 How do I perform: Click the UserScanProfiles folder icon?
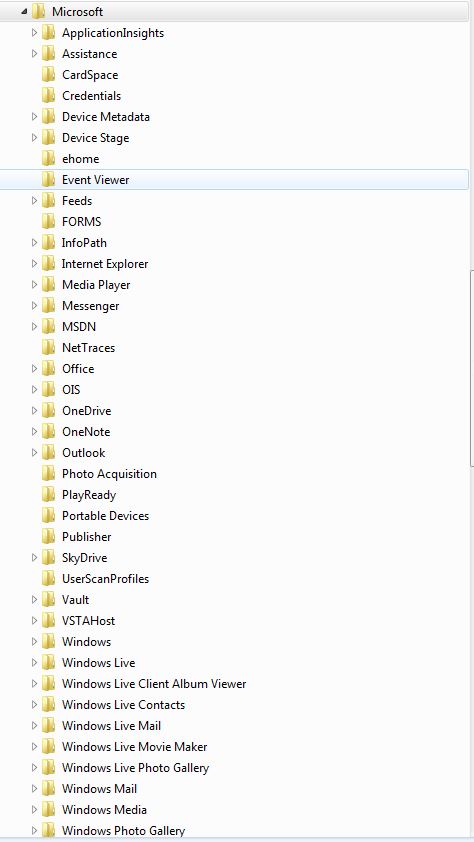pos(48,578)
